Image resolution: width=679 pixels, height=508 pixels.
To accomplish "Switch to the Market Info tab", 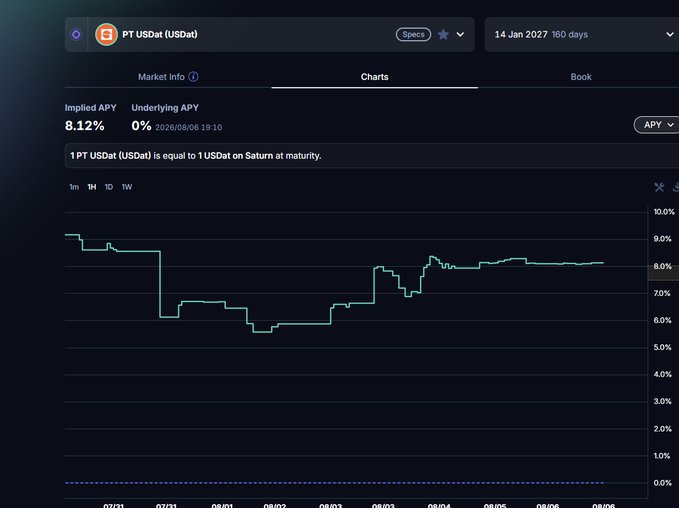I will (168, 77).
